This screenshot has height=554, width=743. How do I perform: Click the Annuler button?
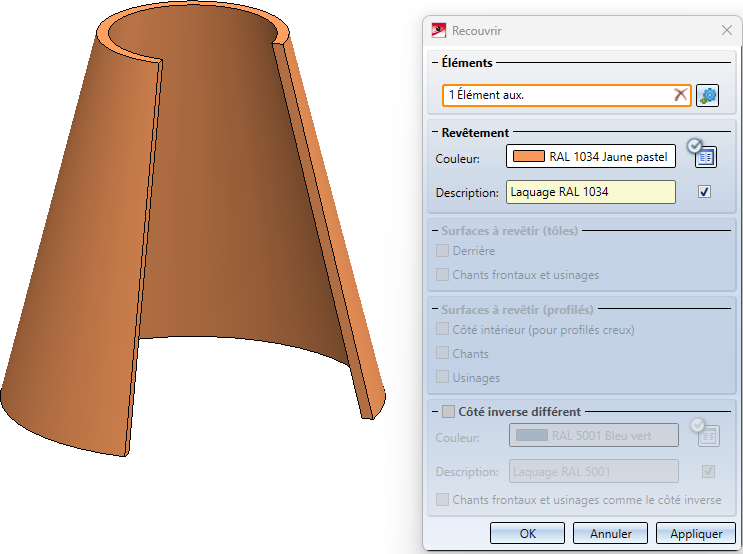click(610, 534)
